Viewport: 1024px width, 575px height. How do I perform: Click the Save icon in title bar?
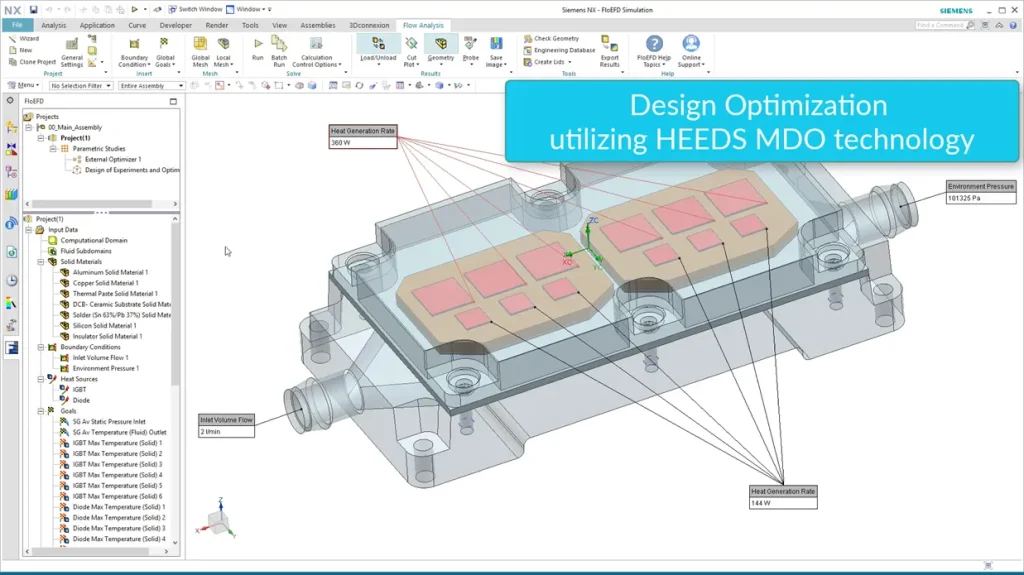click(x=34, y=9)
